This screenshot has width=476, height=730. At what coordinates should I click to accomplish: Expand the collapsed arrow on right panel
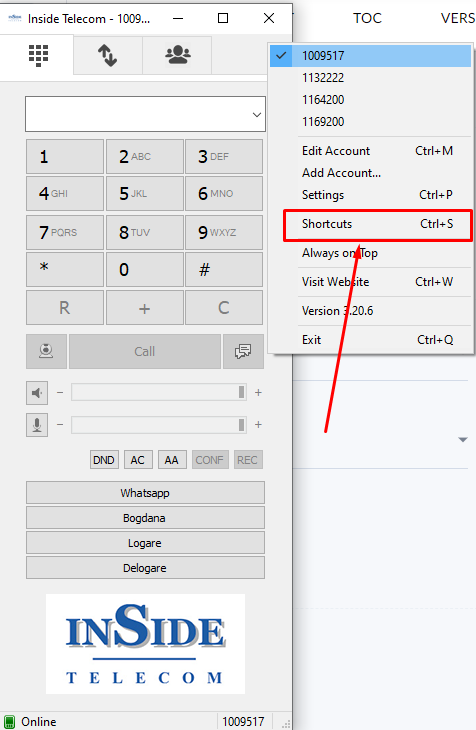pyautogui.click(x=462, y=439)
